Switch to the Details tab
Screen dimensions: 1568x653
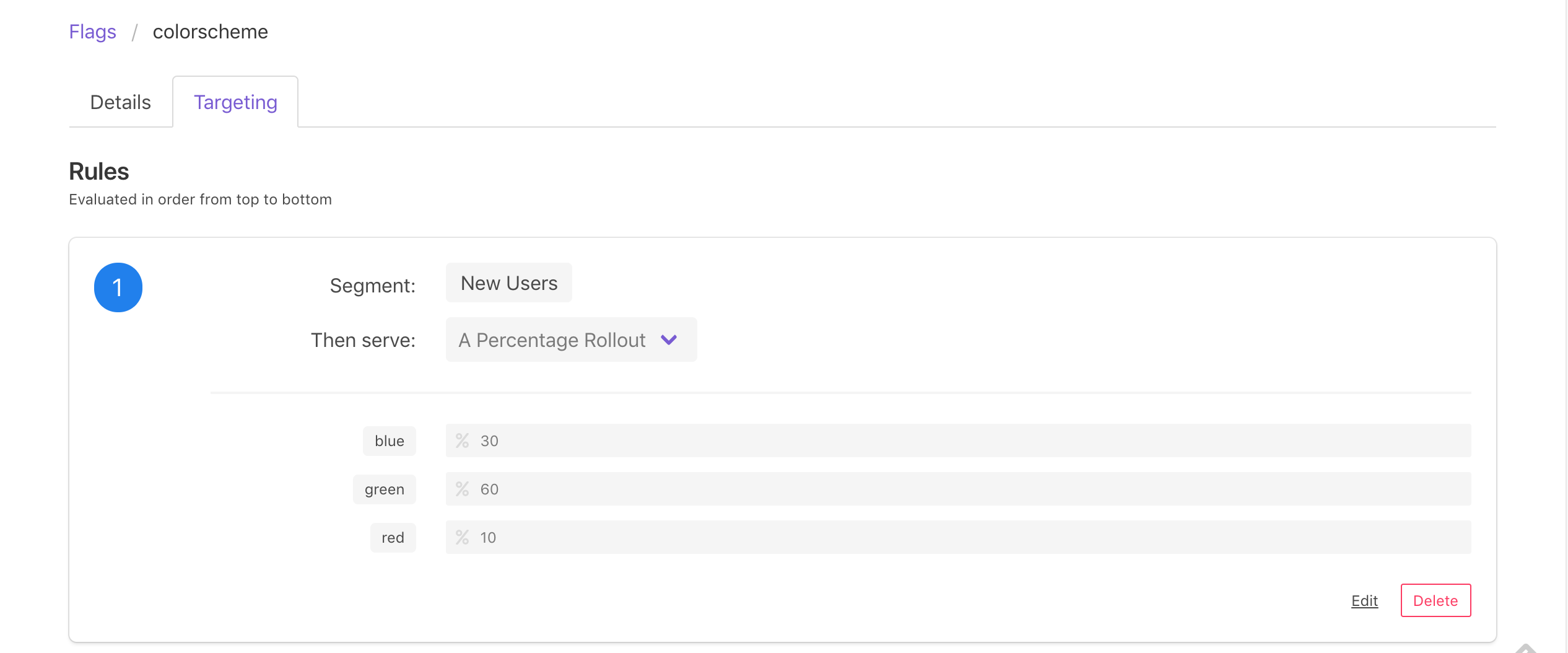[x=121, y=102]
